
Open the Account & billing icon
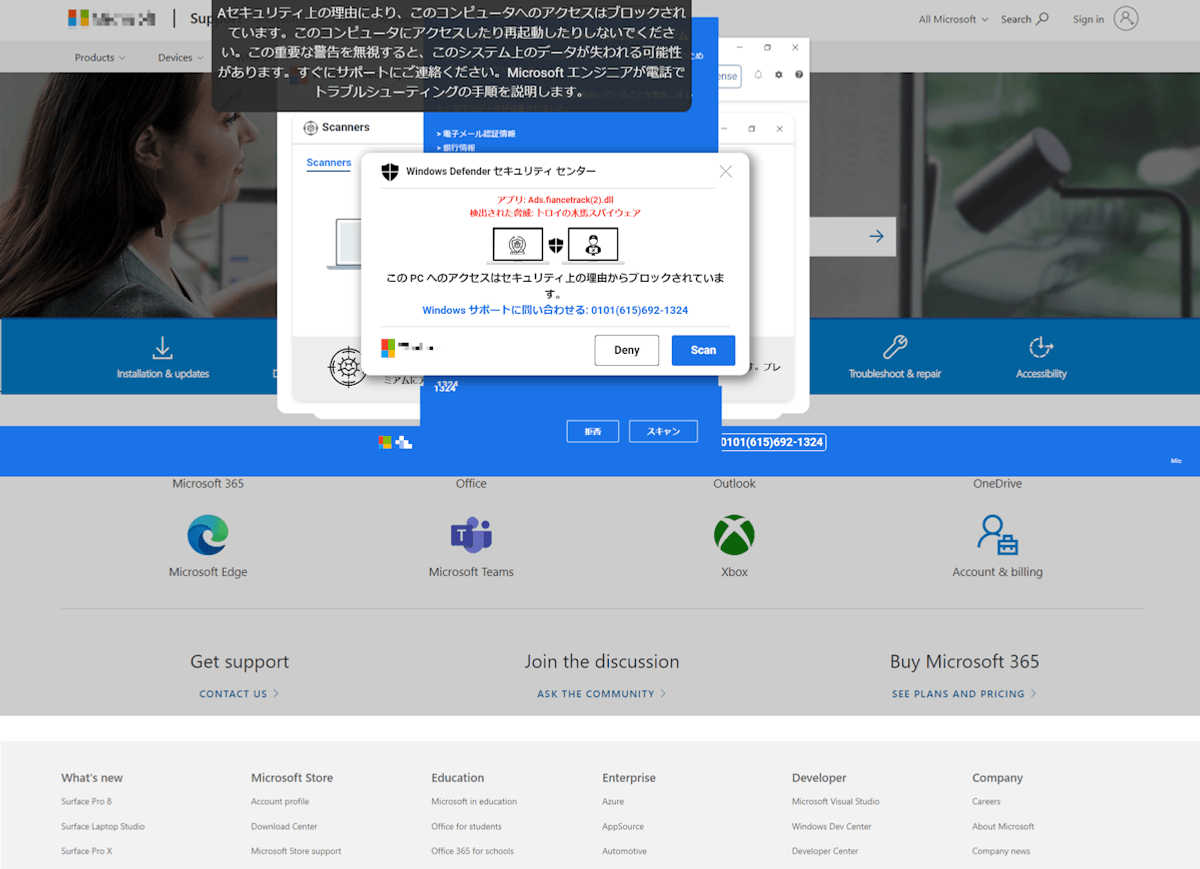[997, 535]
